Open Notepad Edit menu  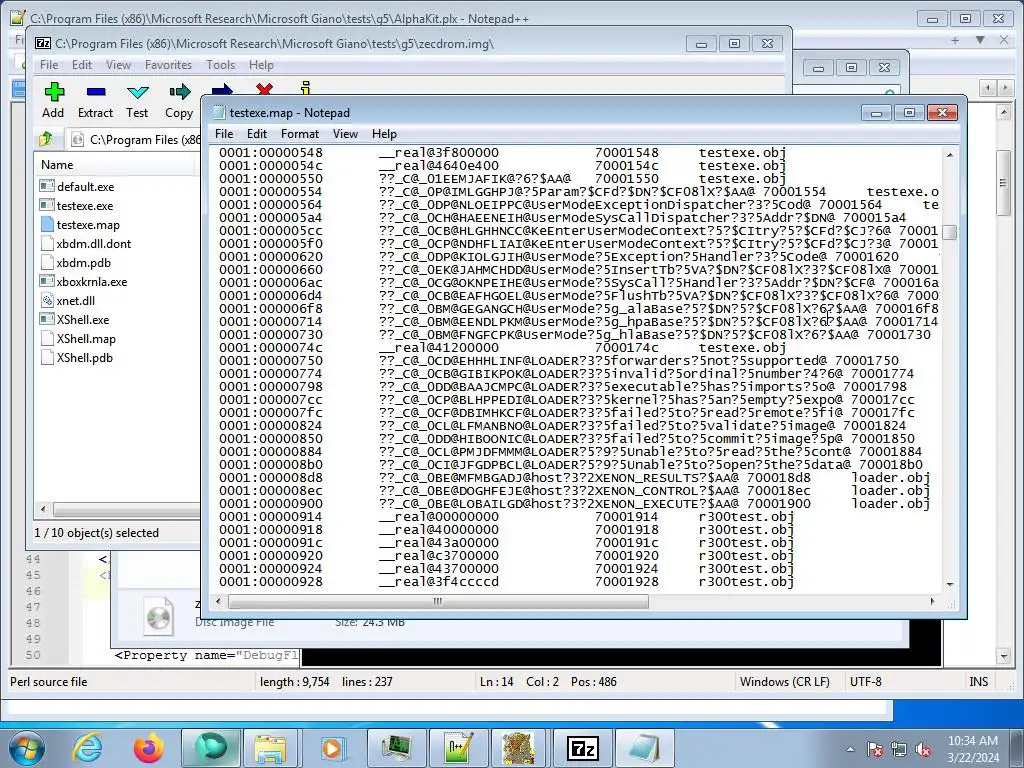(257, 134)
